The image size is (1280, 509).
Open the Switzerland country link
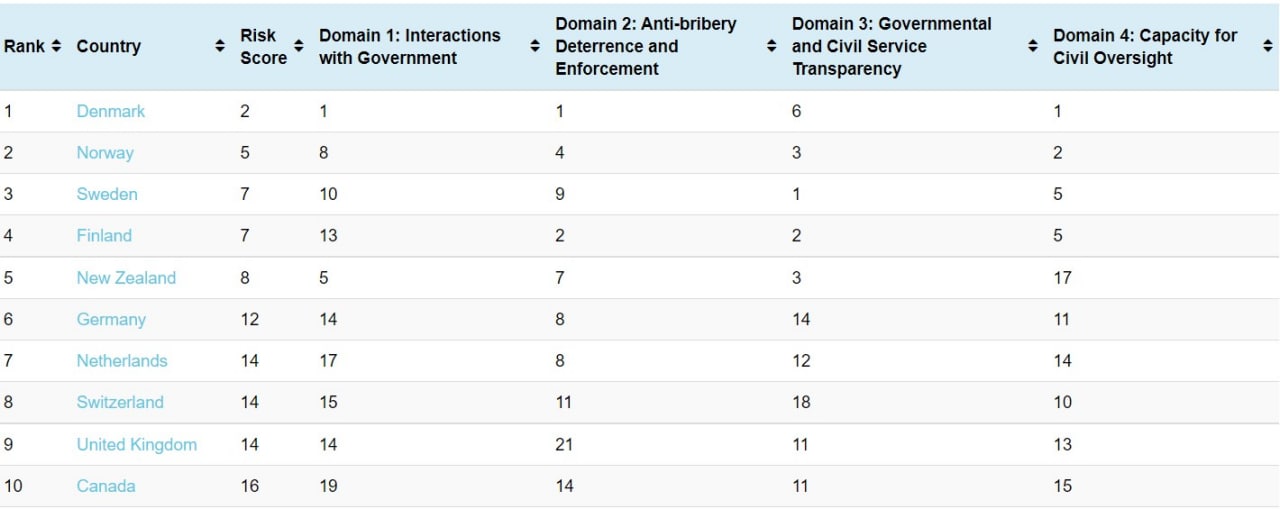(x=120, y=402)
